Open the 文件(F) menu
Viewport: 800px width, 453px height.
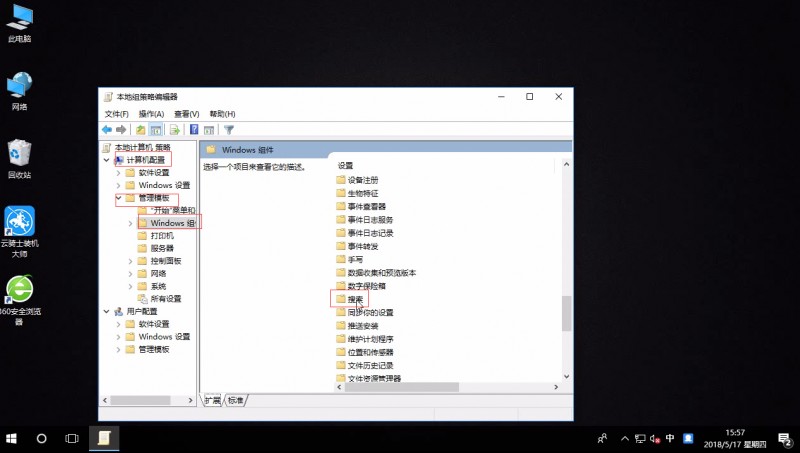(116, 114)
